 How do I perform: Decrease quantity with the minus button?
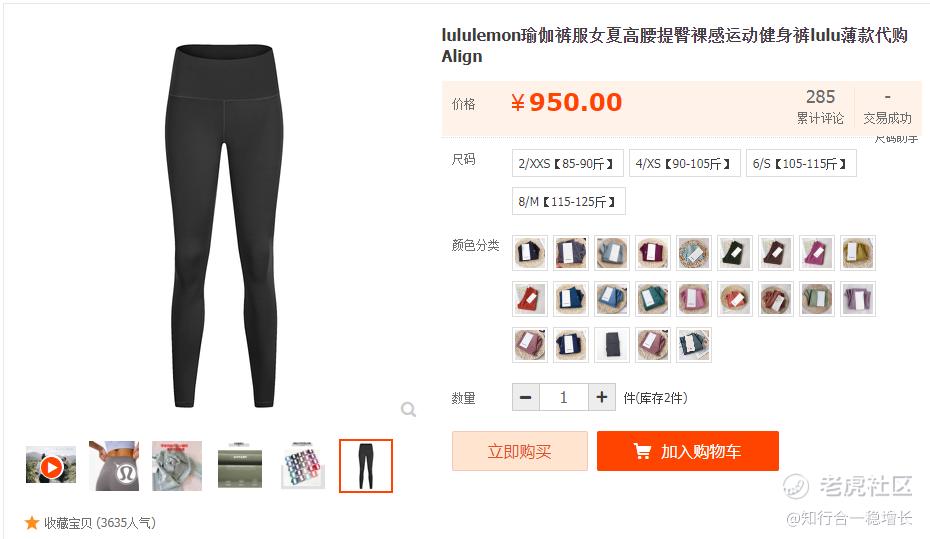[x=525, y=397]
